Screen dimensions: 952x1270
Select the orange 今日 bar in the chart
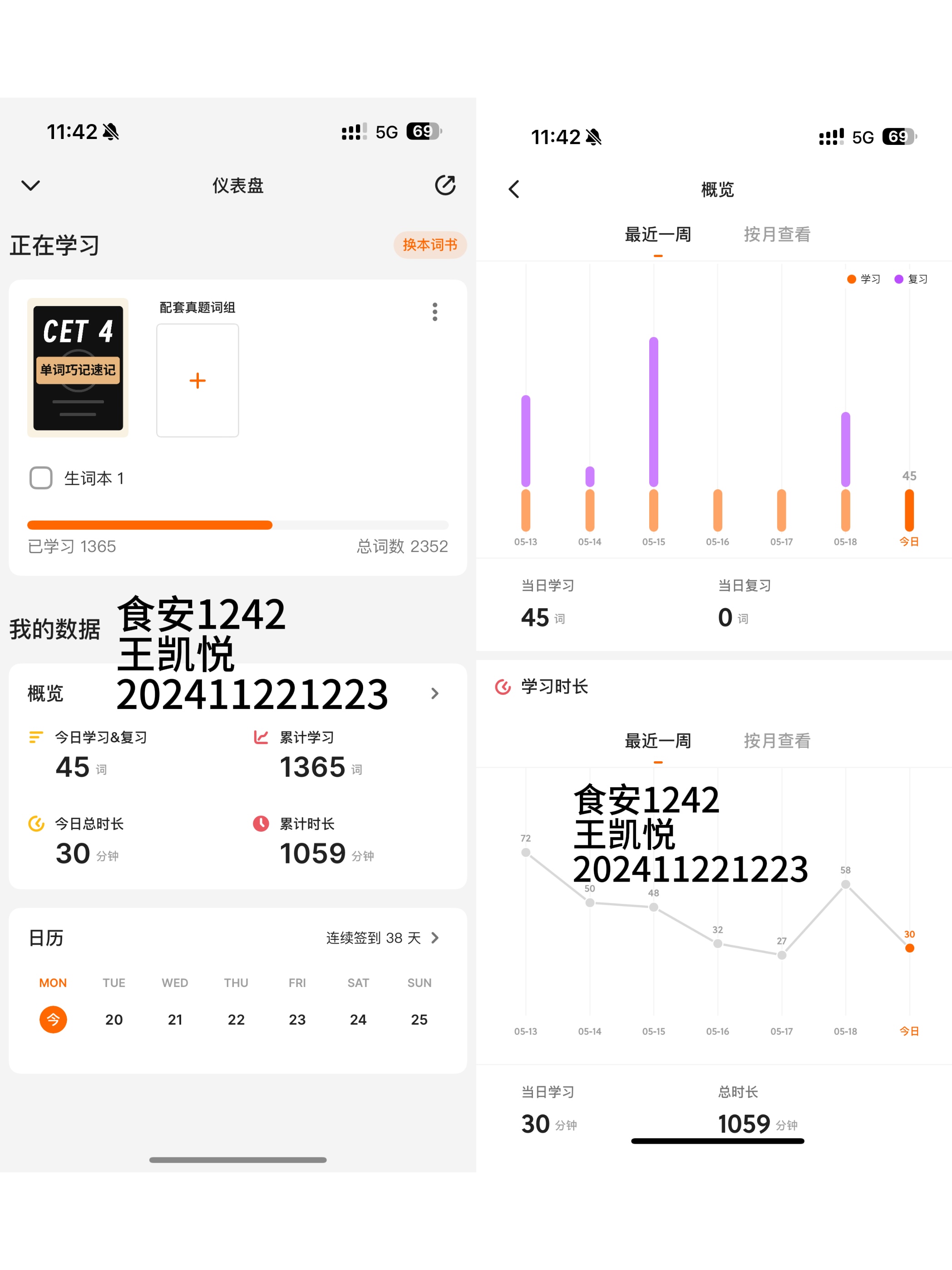tap(909, 510)
